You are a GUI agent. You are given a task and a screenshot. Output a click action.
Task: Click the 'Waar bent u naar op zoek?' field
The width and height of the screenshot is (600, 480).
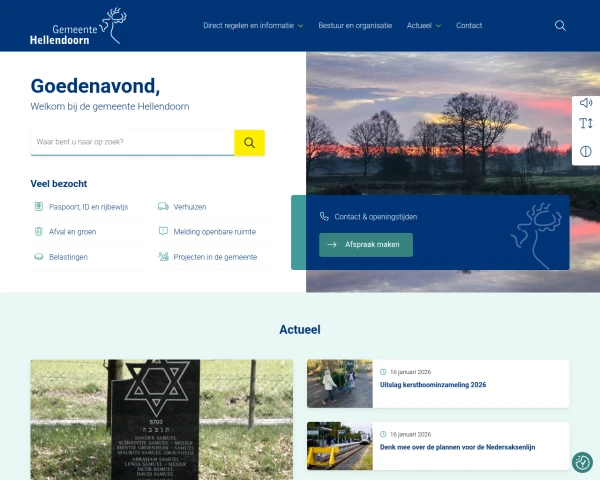pos(132,142)
